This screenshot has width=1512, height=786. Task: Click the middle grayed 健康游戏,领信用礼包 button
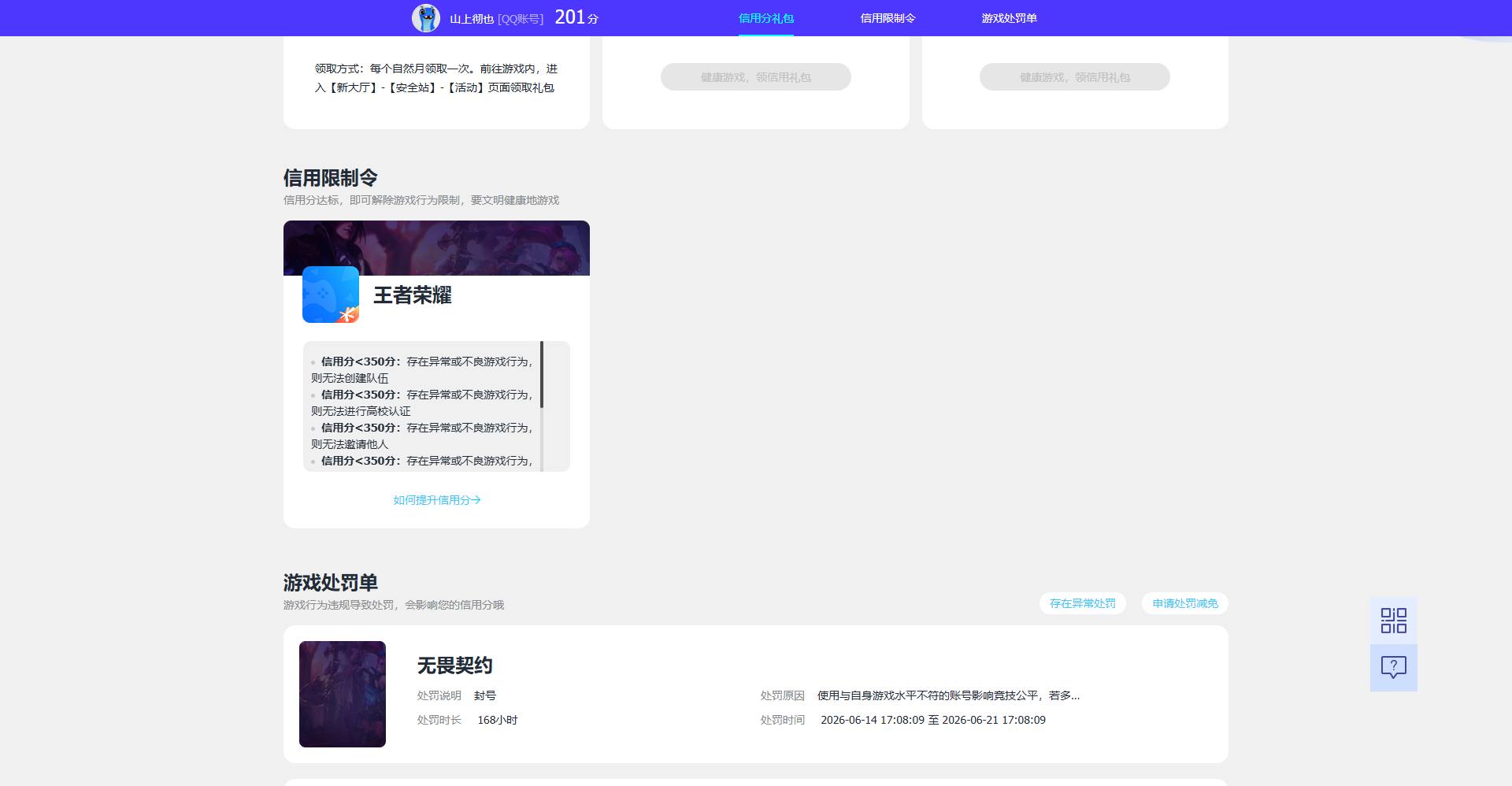756,77
